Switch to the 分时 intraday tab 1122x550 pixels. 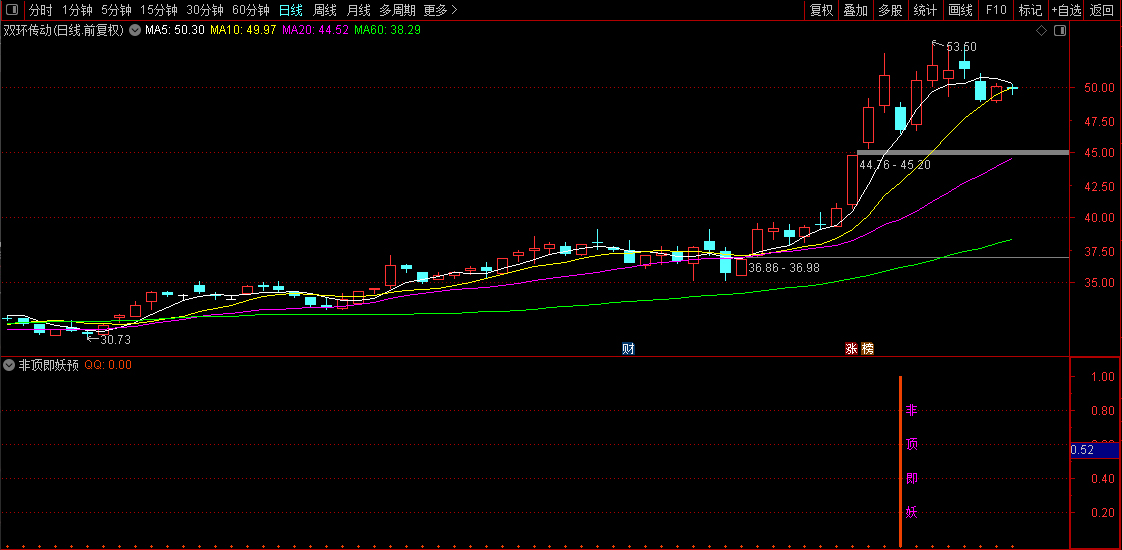[41, 10]
